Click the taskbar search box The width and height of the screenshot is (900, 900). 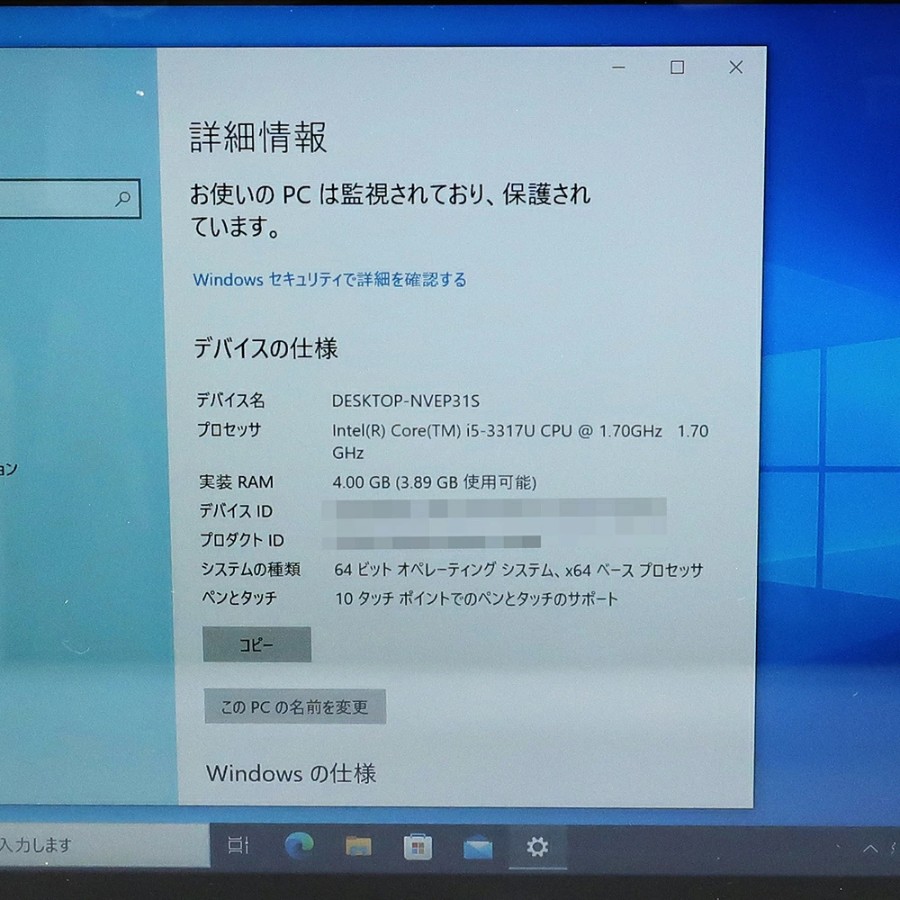coord(104,844)
